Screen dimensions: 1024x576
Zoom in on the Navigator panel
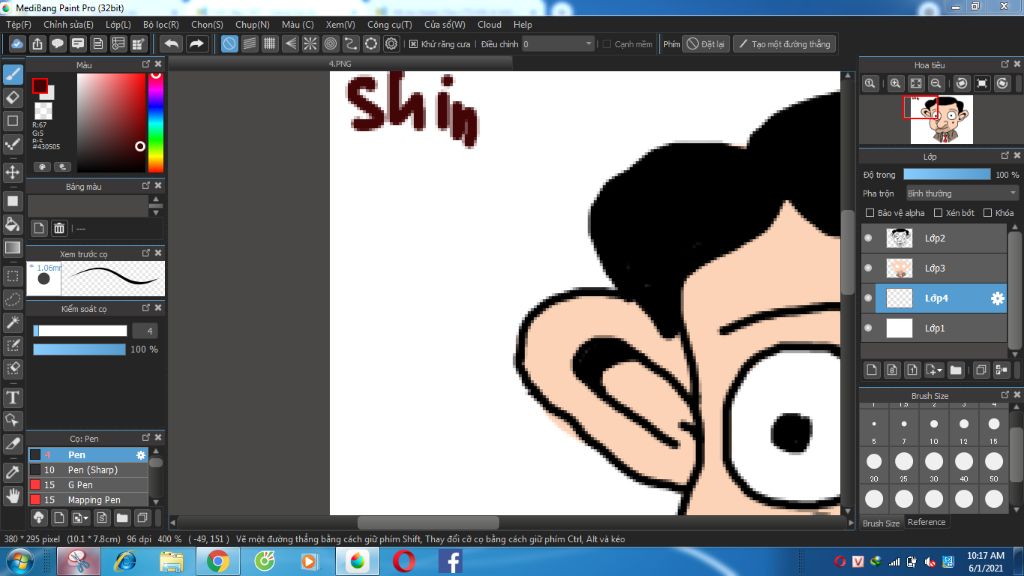pyautogui.click(x=895, y=84)
